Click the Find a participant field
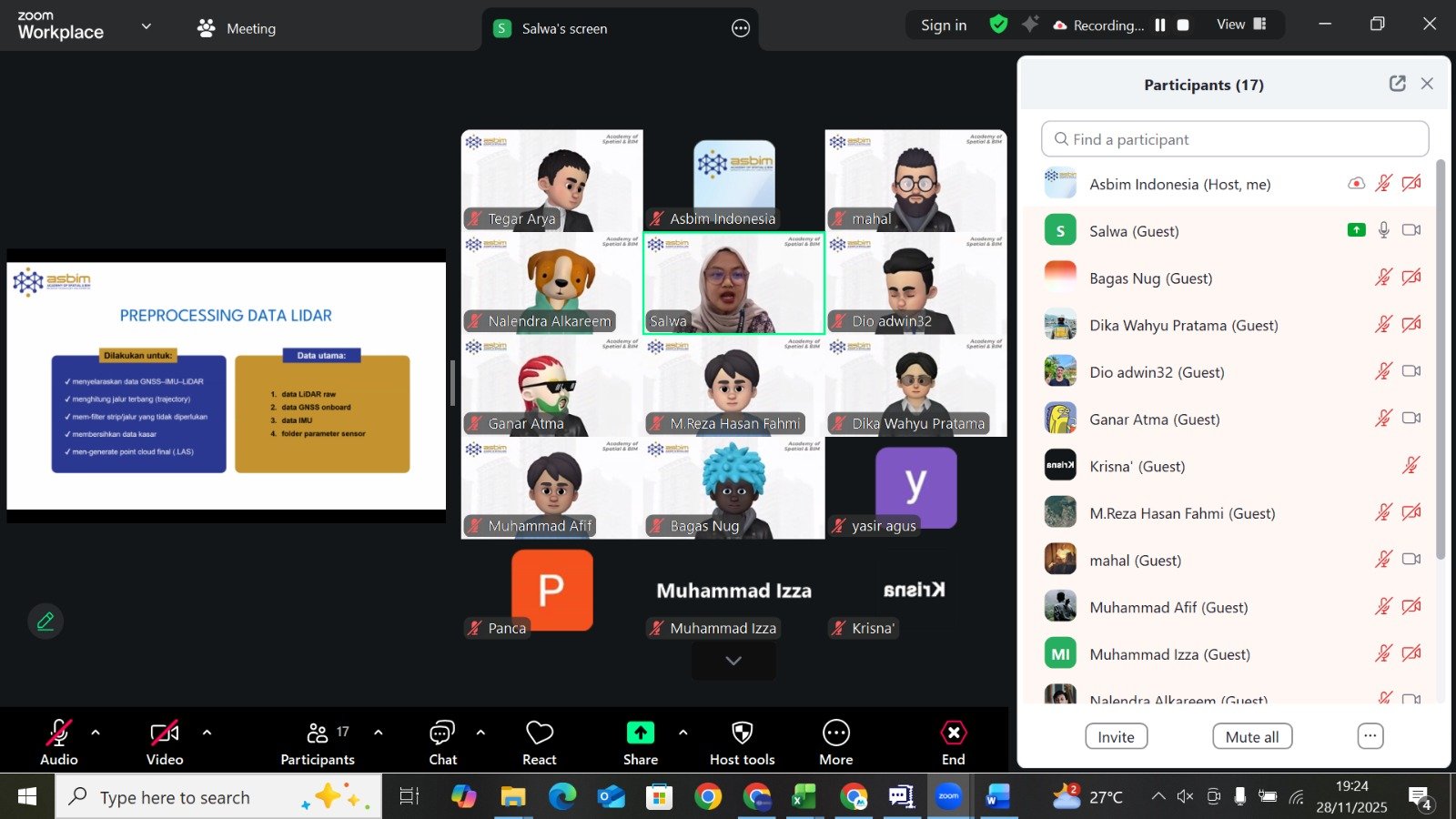Viewport: 1456px width, 819px height. tap(1234, 139)
